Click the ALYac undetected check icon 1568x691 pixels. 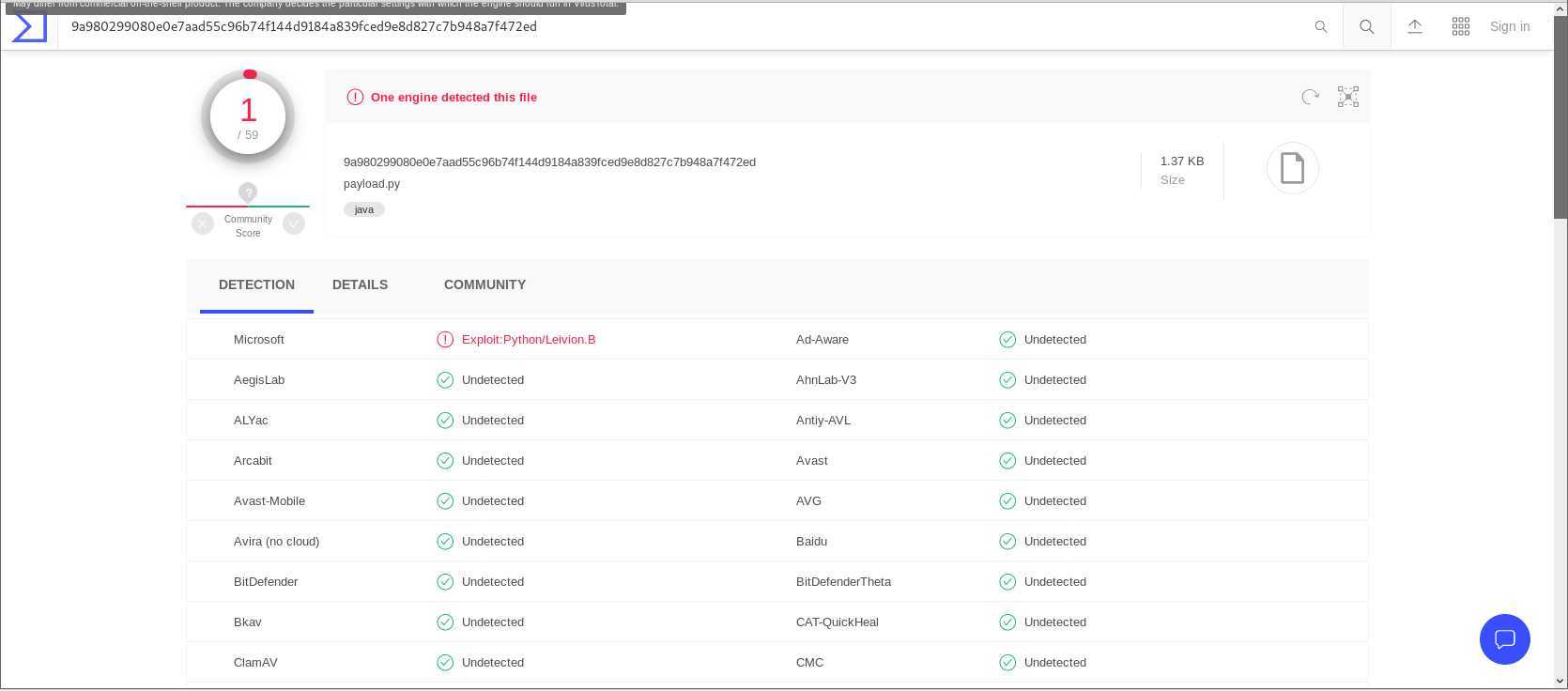coord(445,421)
